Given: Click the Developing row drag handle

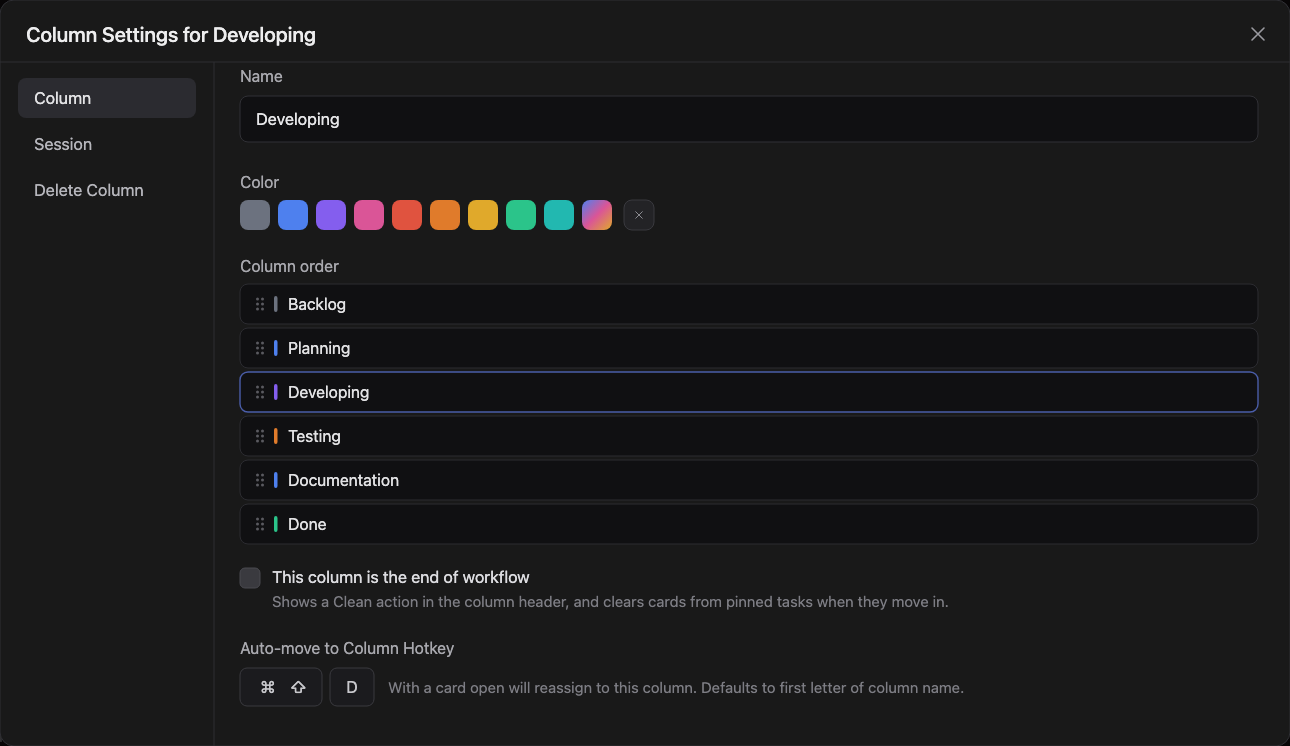Looking at the screenshot, I should click(260, 392).
